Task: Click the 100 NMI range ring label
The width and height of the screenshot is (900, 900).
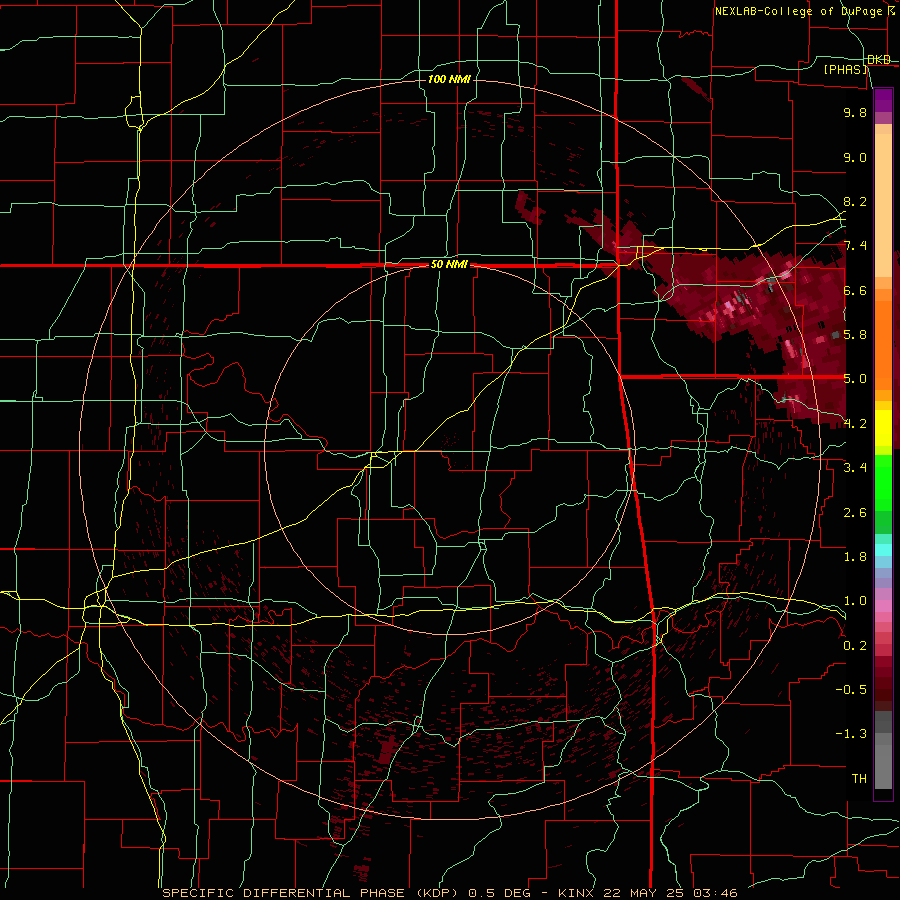Action: tap(449, 79)
